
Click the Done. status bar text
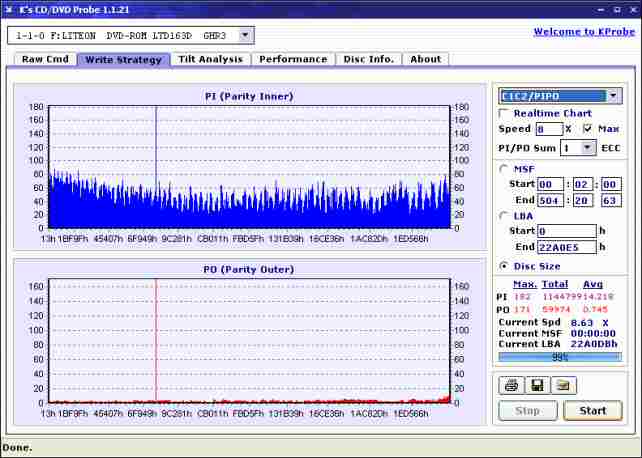(17, 448)
